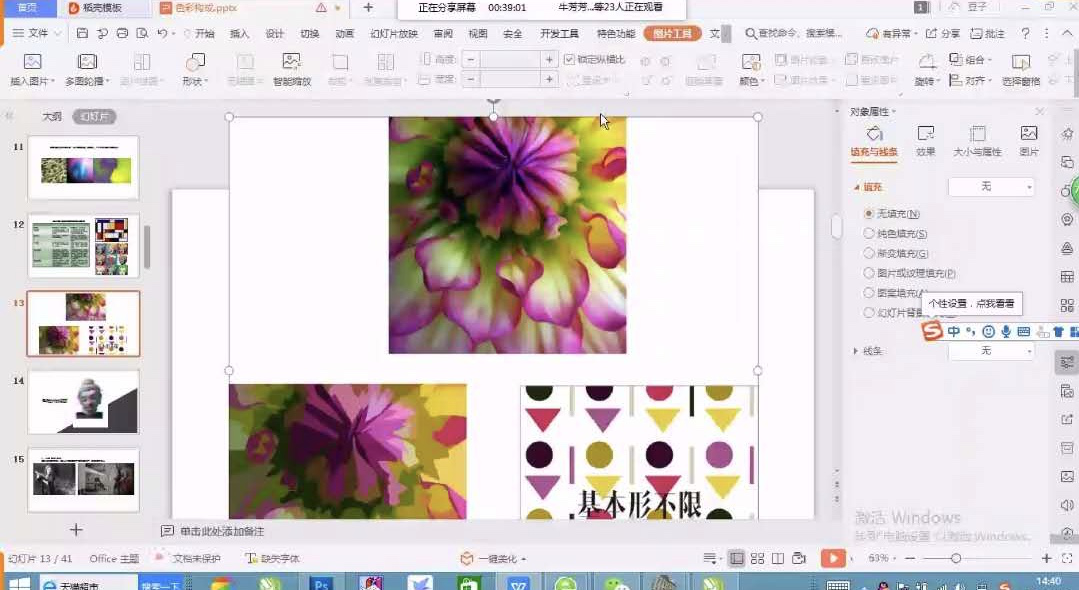Switch to reading view icon in status bar
The width and height of the screenshot is (1079, 590).
(778, 558)
